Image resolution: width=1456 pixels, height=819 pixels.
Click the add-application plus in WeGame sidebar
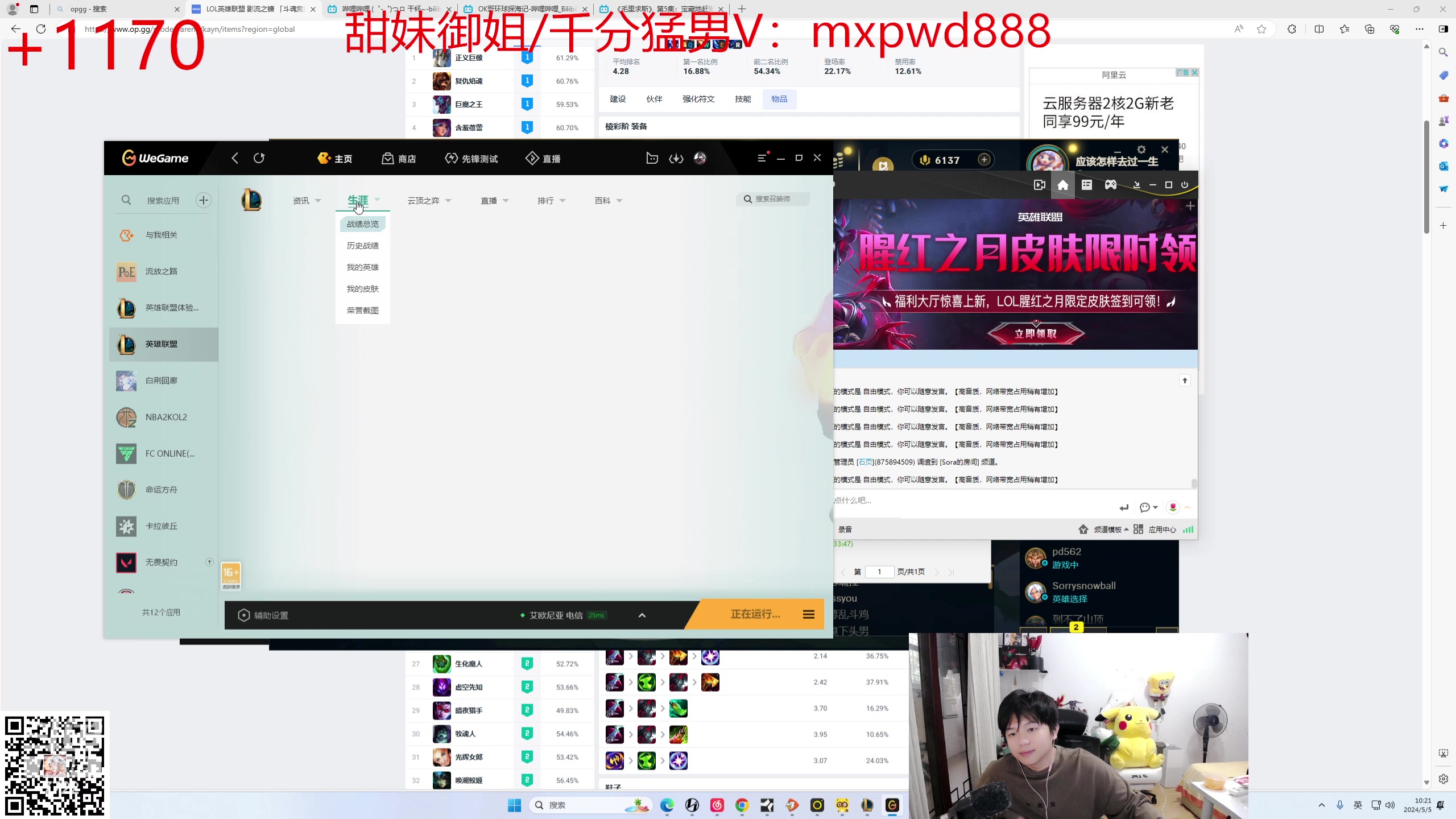tap(203, 200)
